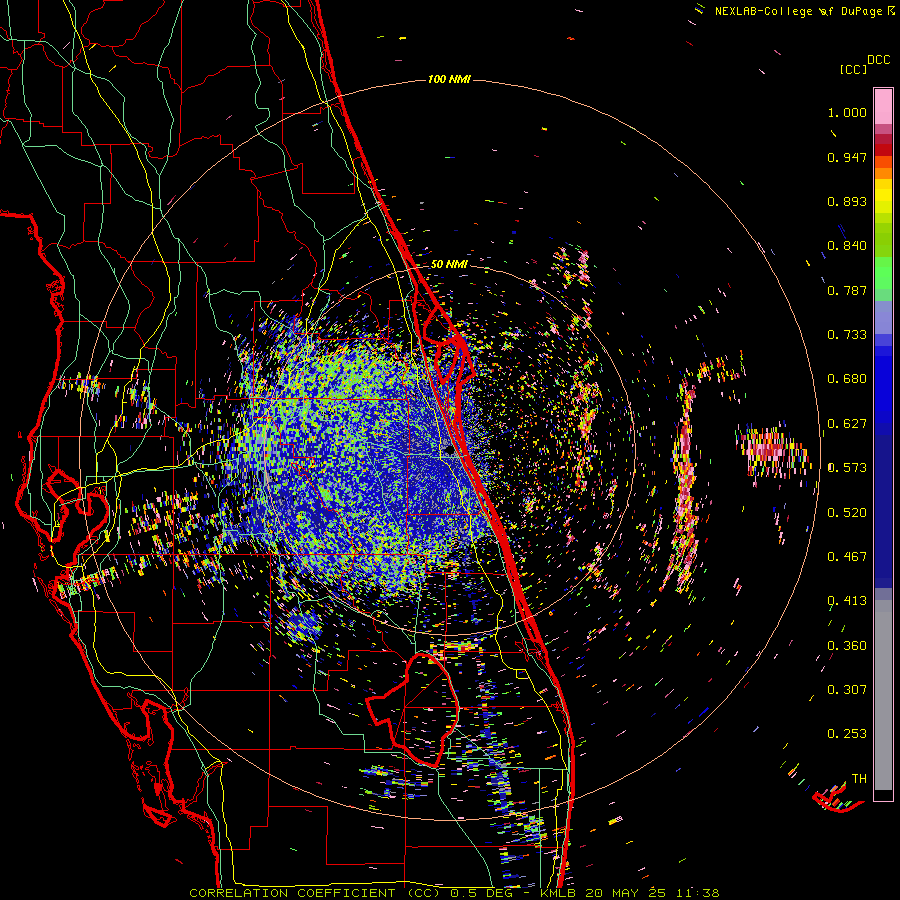Select the 50 NMI range ring label
900x900 pixels.
point(449,264)
